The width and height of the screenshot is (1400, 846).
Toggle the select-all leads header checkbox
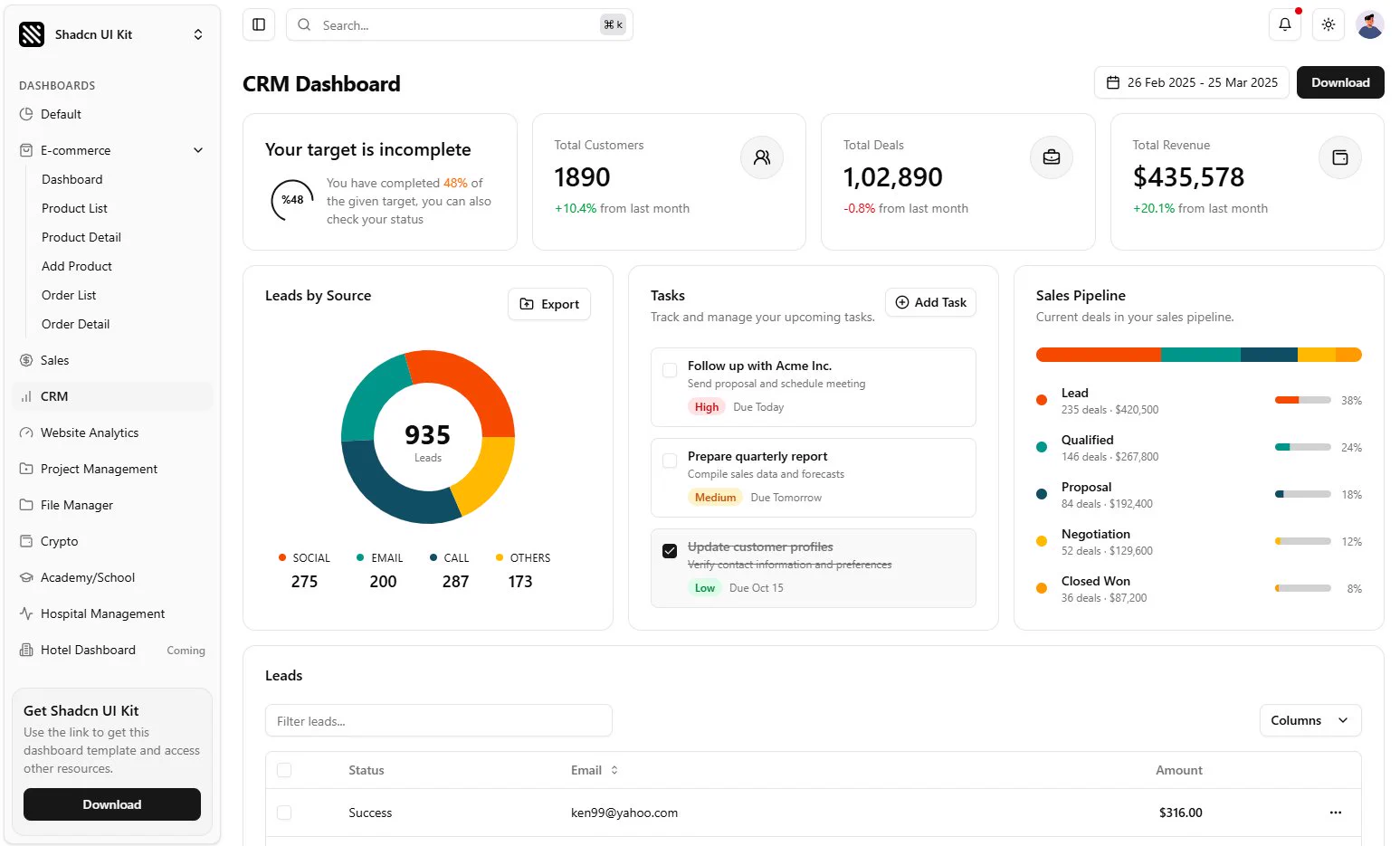[x=284, y=770]
